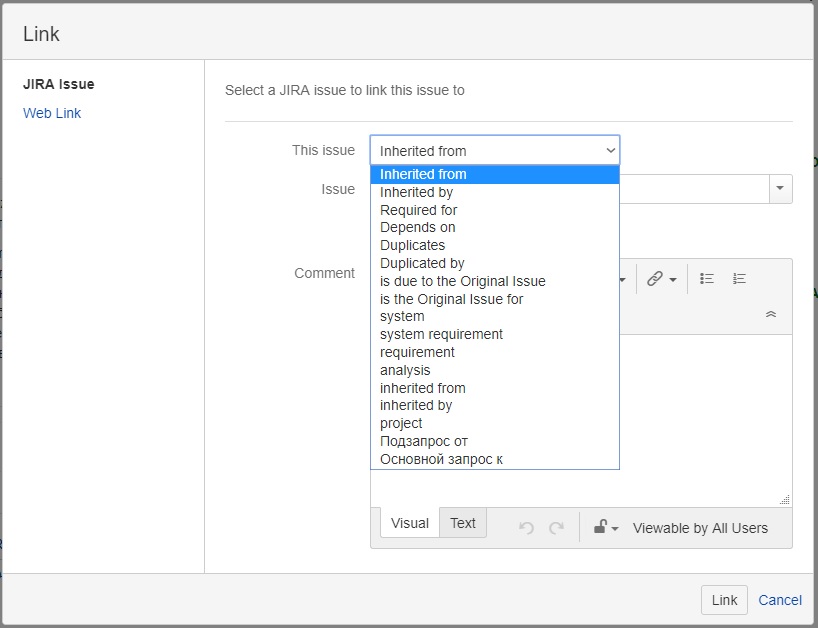Switch to the Text editor tab
The image size is (818, 628).
(x=463, y=523)
